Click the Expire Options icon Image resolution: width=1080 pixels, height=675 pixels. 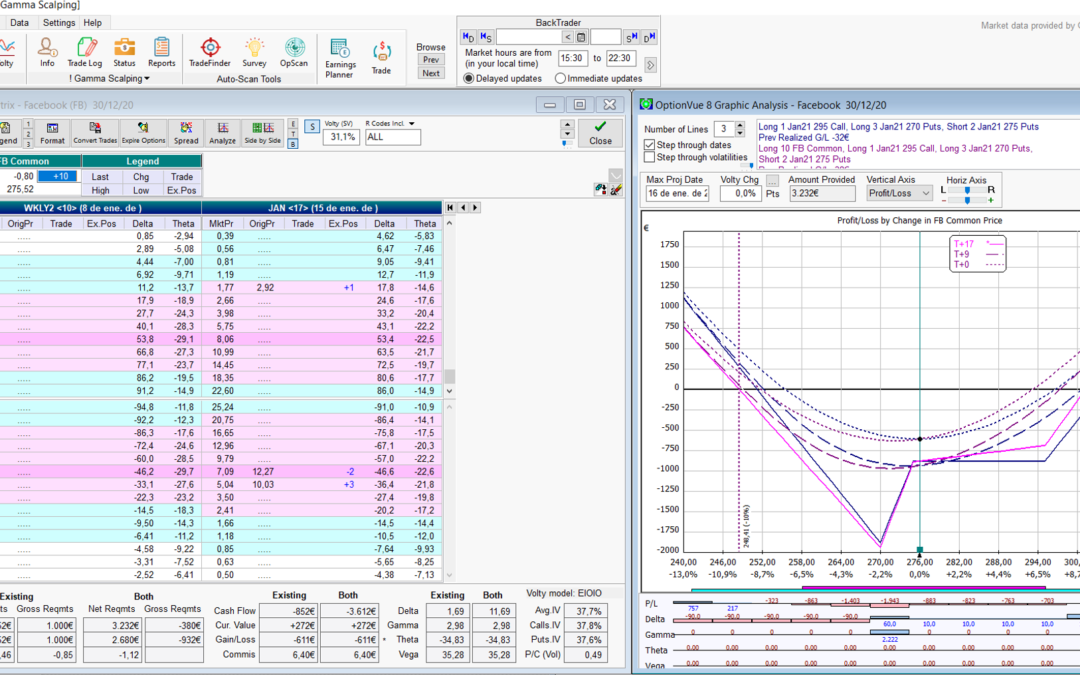pyautogui.click(x=143, y=133)
